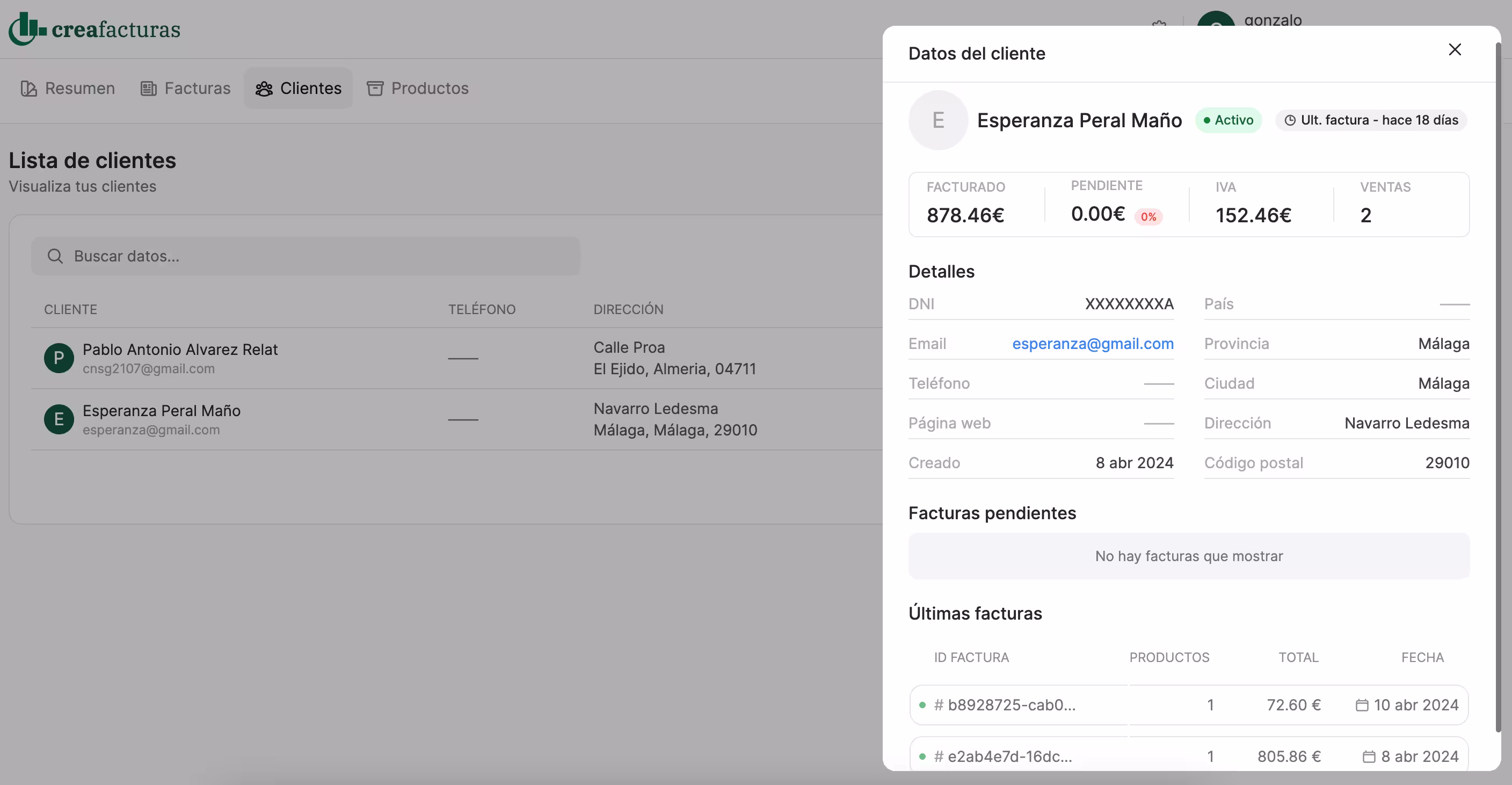Click calendar icon next to 10 abr 2024

[x=1362, y=704]
